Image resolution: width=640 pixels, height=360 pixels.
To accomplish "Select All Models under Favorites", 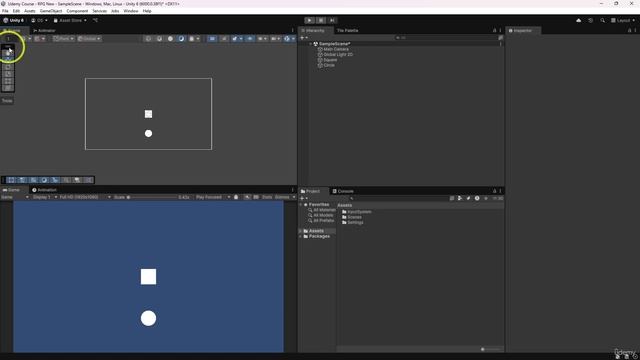I will click(x=320, y=215).
